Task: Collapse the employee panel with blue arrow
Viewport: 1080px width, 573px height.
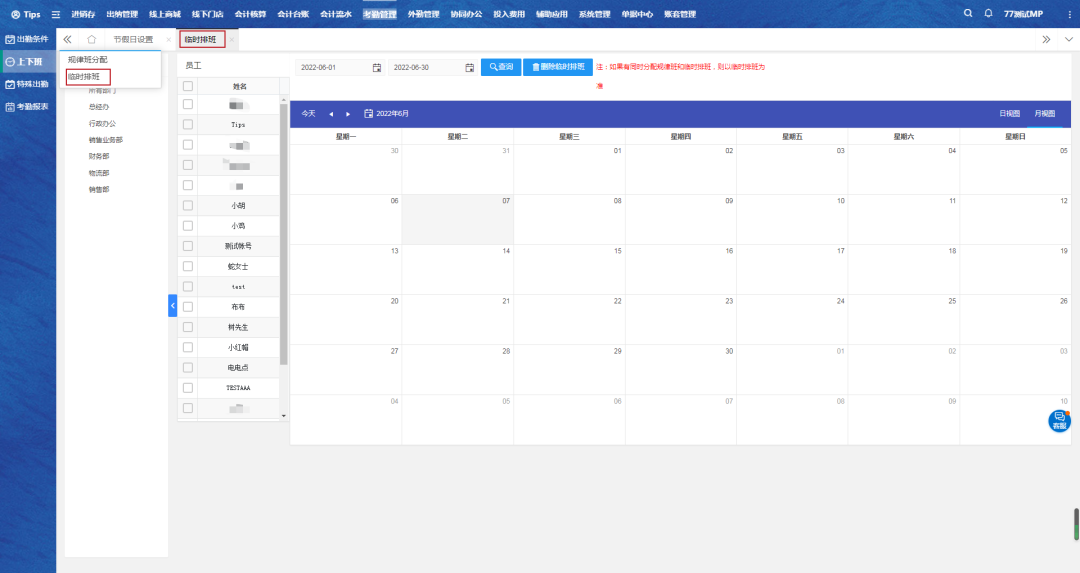Action: coord(172,305)
